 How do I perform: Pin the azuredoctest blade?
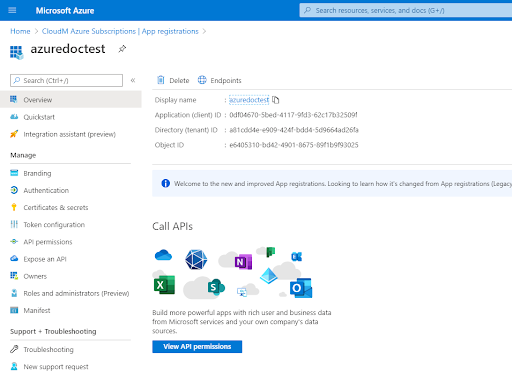[122, 49]
